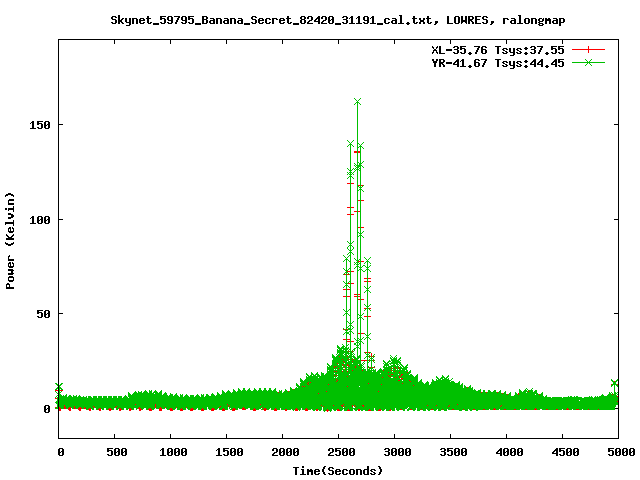Click the y-axis tick label 100
Viewport: 640px width, 480px height.
(x=40, y=220)
